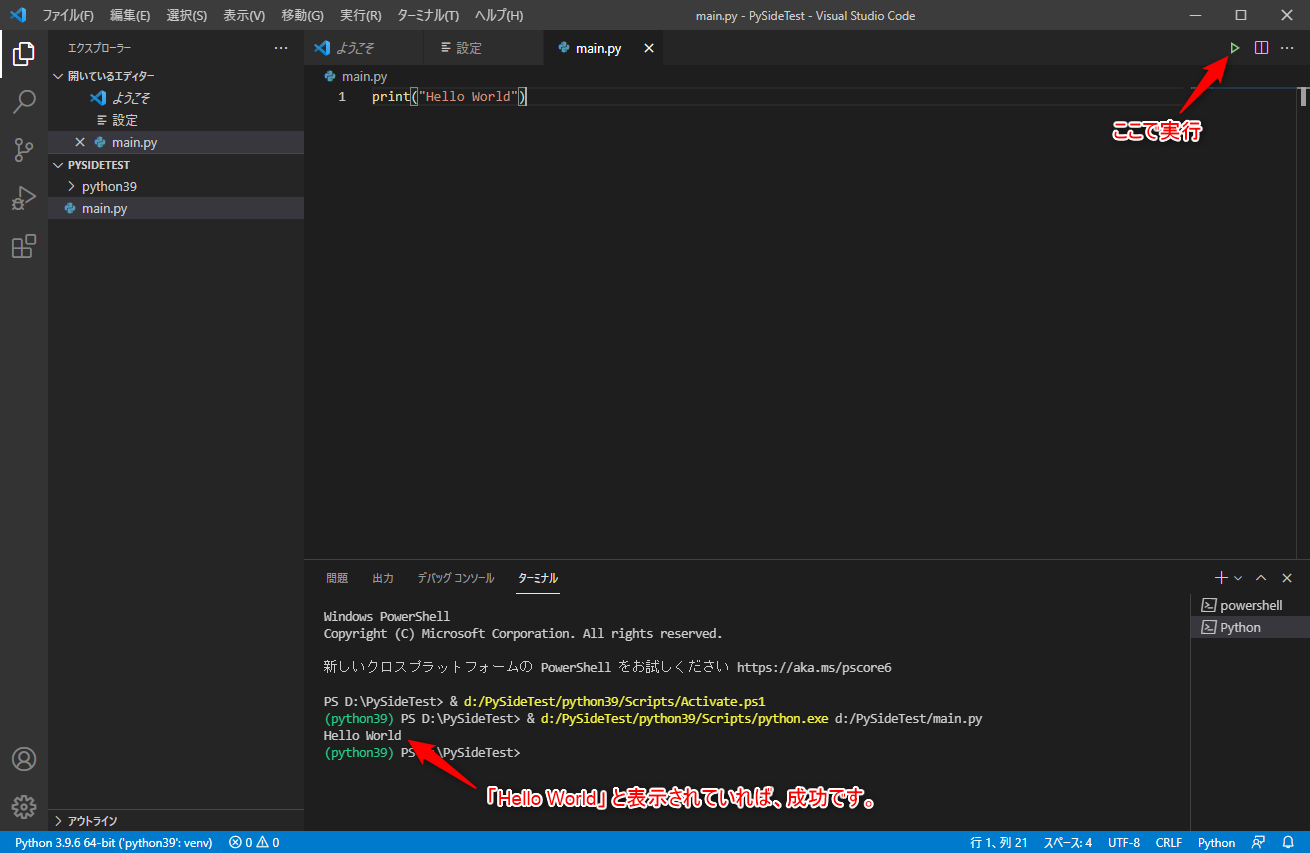
Task: Open the Explorer view in activity bar
Action: coord(24,54)
